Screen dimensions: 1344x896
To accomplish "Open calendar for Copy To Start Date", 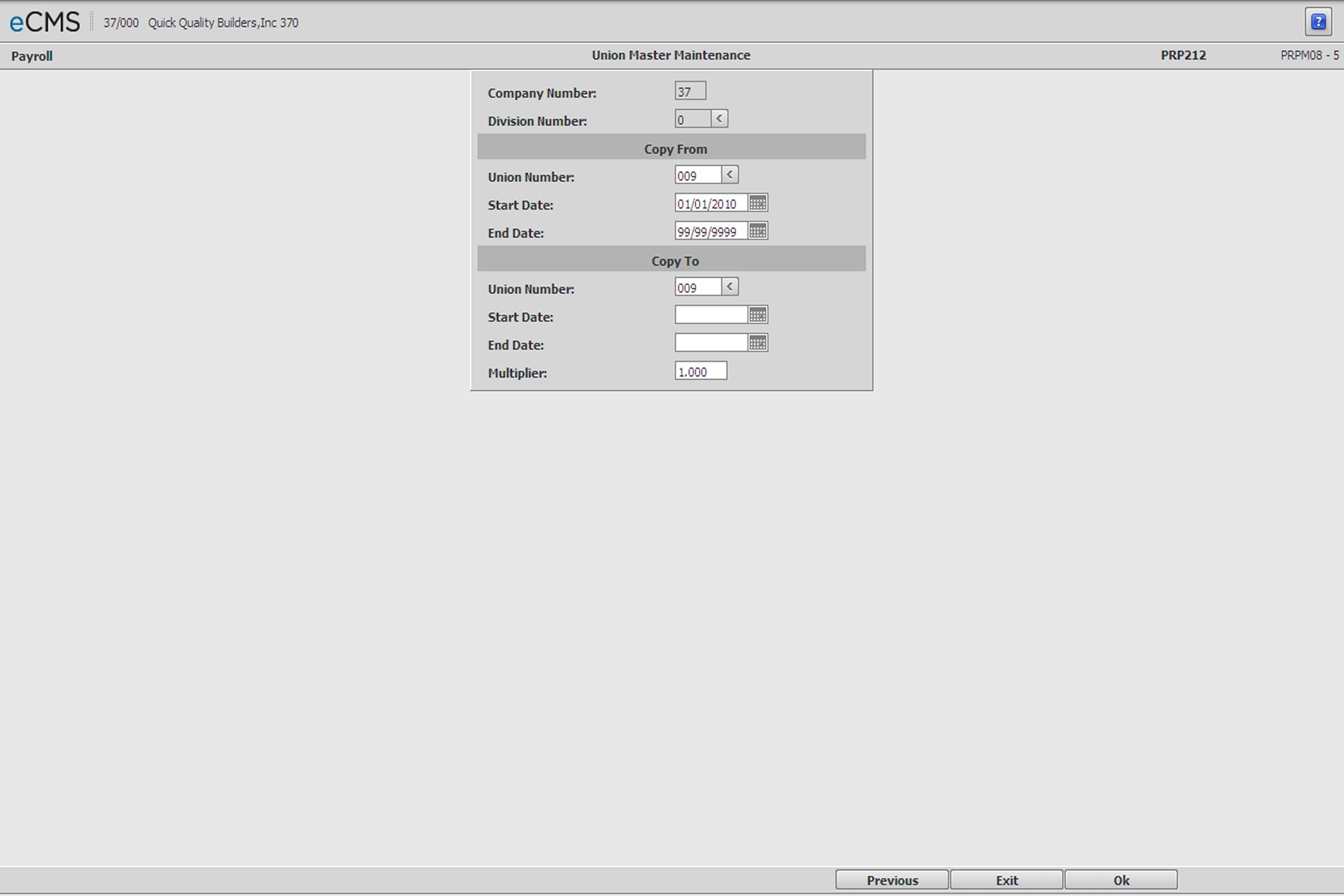I will tap(758, 315).
